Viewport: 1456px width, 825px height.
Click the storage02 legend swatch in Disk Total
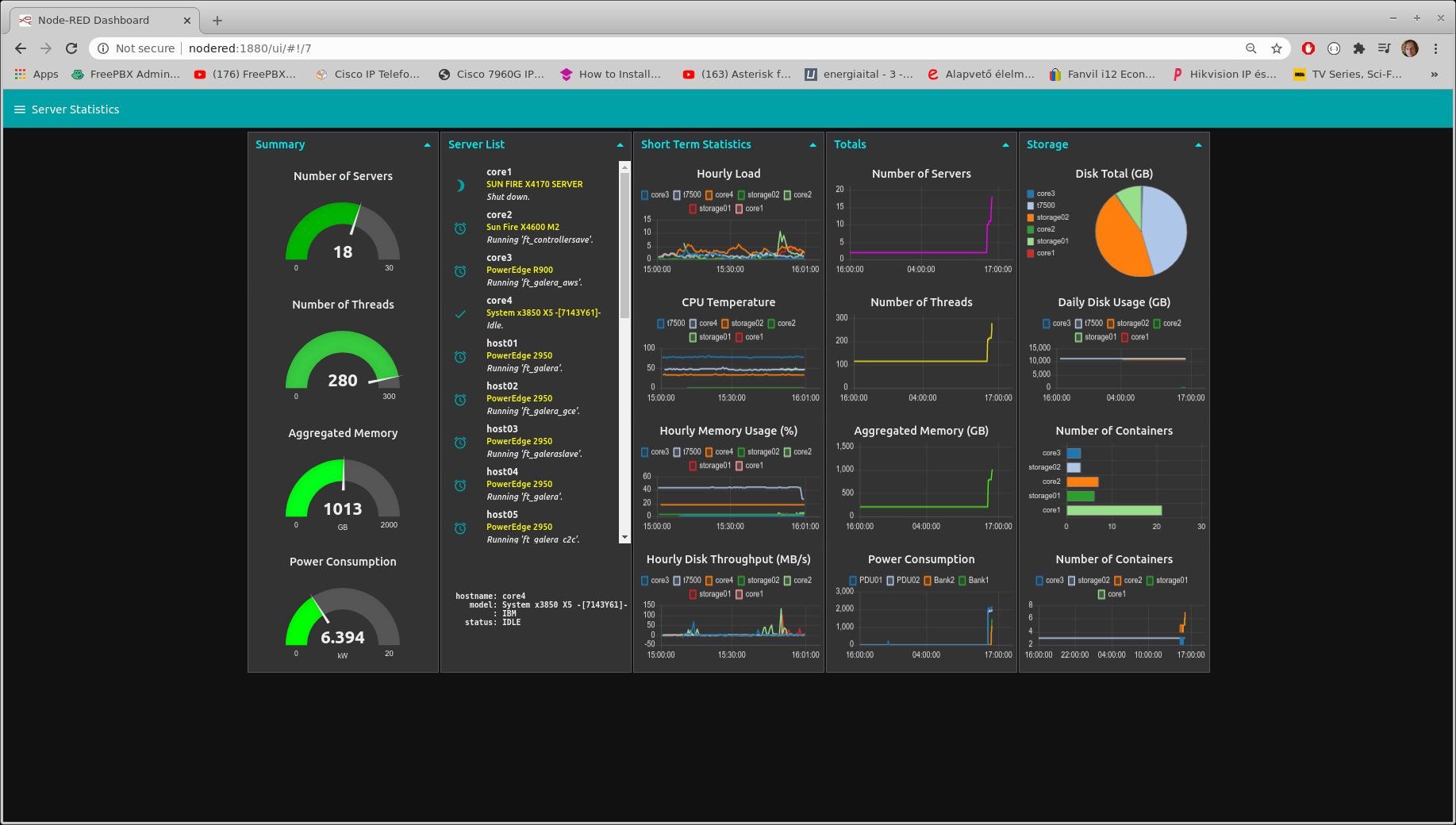click(1031, 217)
